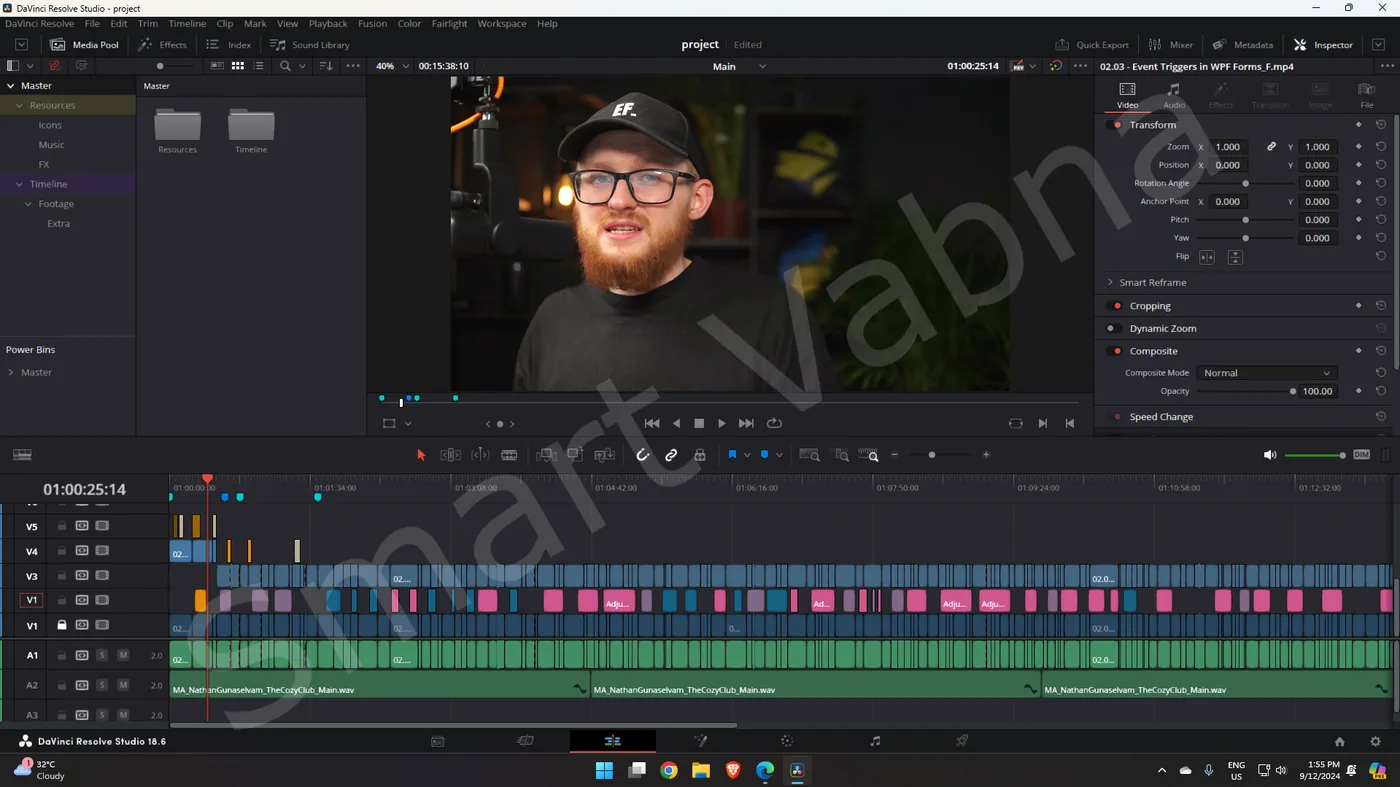Open the Timeline menu
This screenshot has height=787, width=1400.
click(x=187, y=24)
